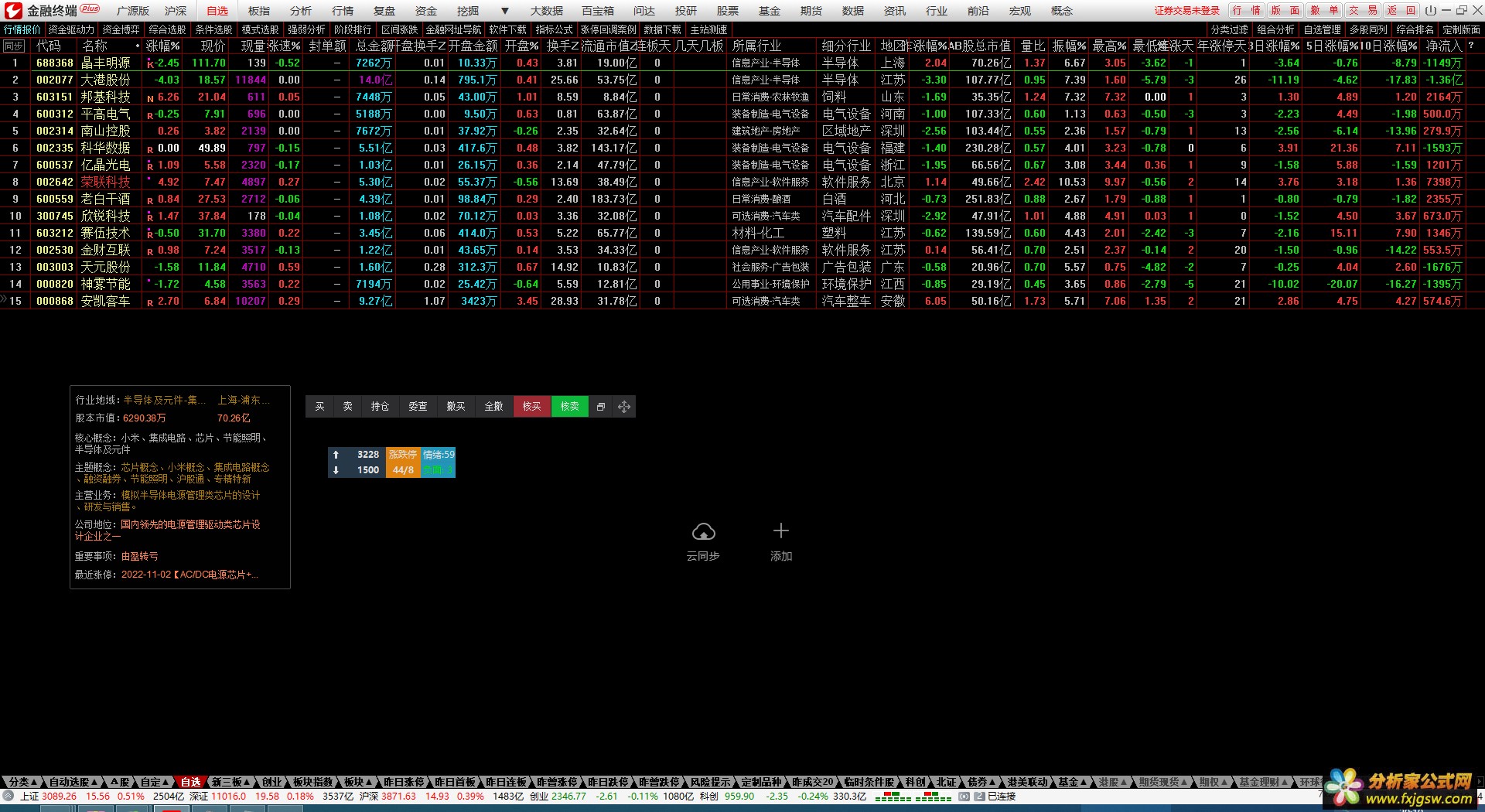Viewport: 1485px width, 812px height.
Task: Open the 宏观 menu
Action: 1020,11
